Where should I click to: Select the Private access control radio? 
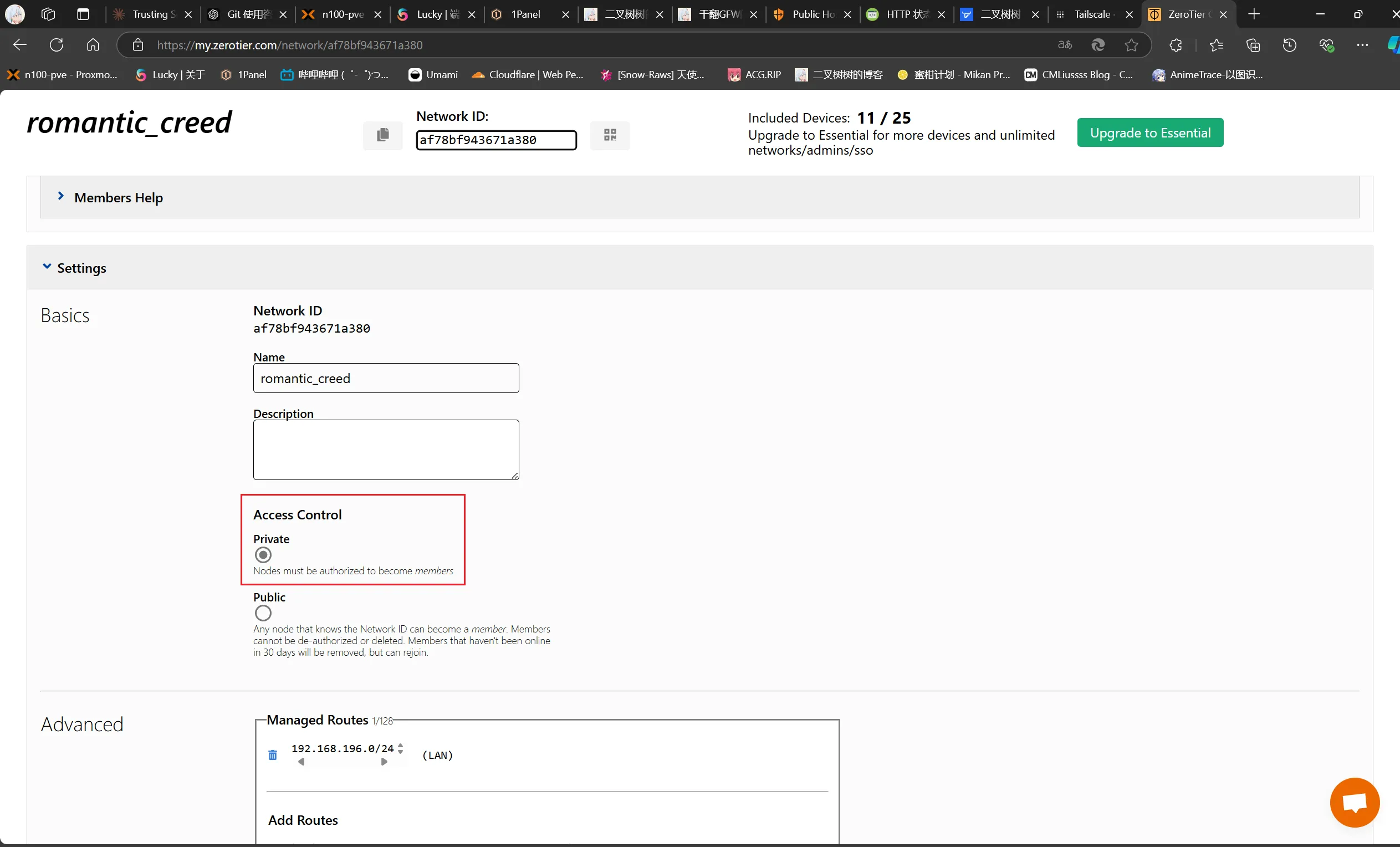pos(263,555)
